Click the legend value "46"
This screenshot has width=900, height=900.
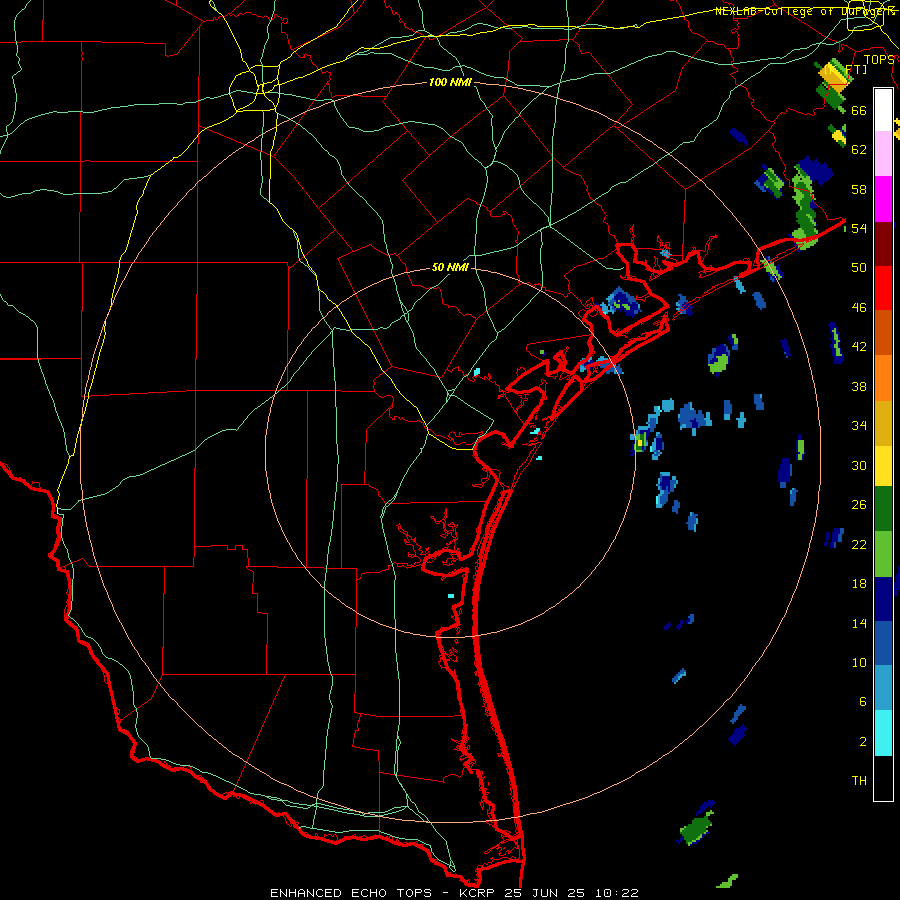click(859, 308)
